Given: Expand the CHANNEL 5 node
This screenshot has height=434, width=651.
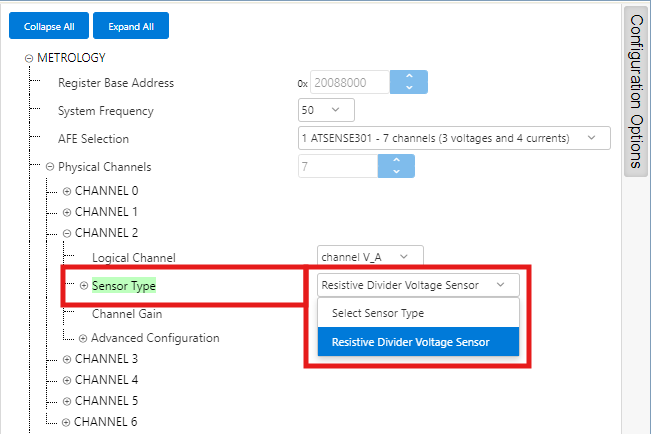Looking at the screenshot, I should point(67,401).
